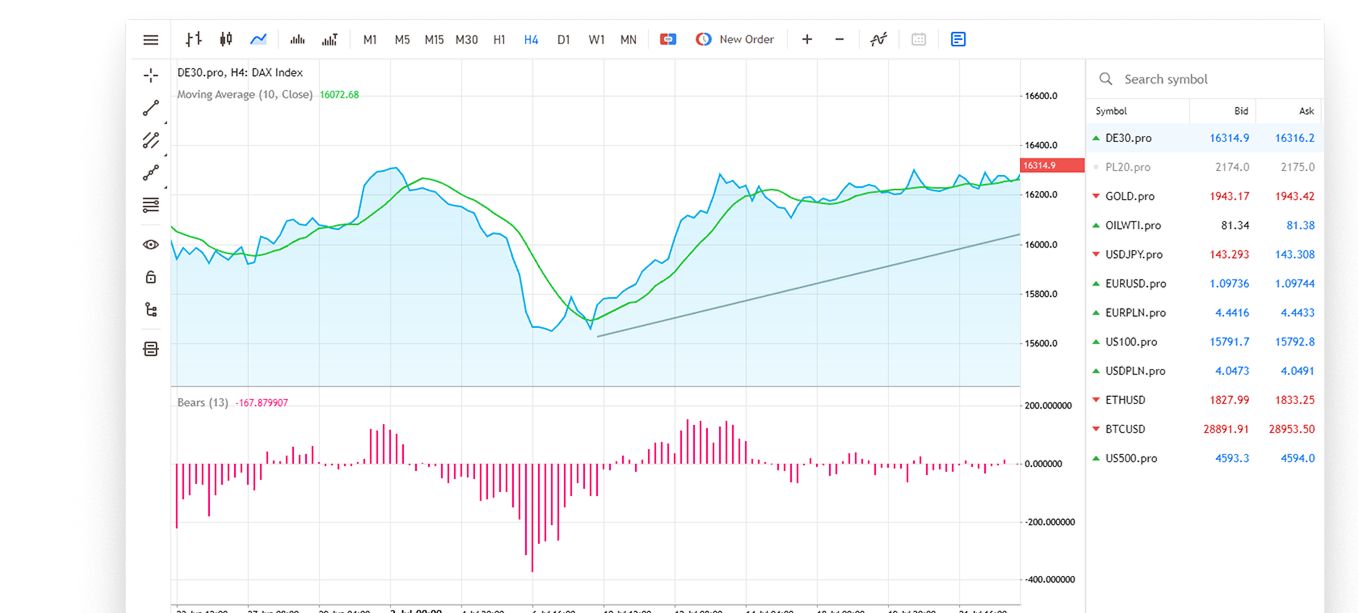Select the line chart type
This screenshot has height=613, width=1358.
pyautogui.click(x=258, y=40)
